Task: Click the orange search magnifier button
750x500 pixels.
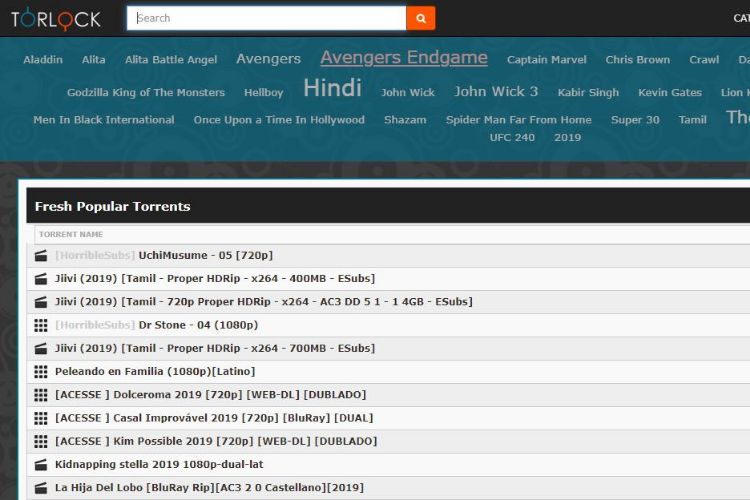Action: 421,18
